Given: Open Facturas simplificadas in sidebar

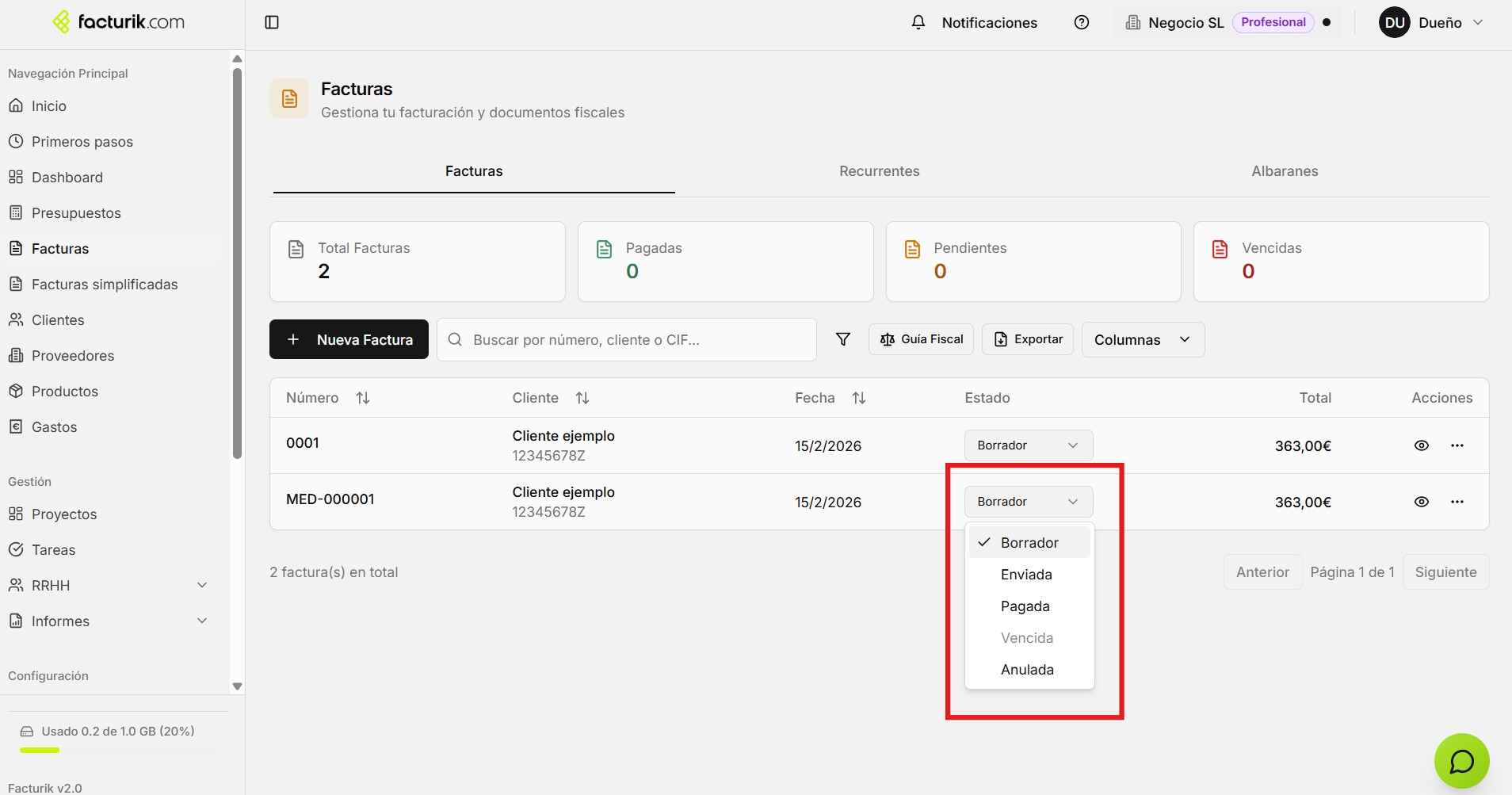Looking at the screenshot, I should [115, 285].
